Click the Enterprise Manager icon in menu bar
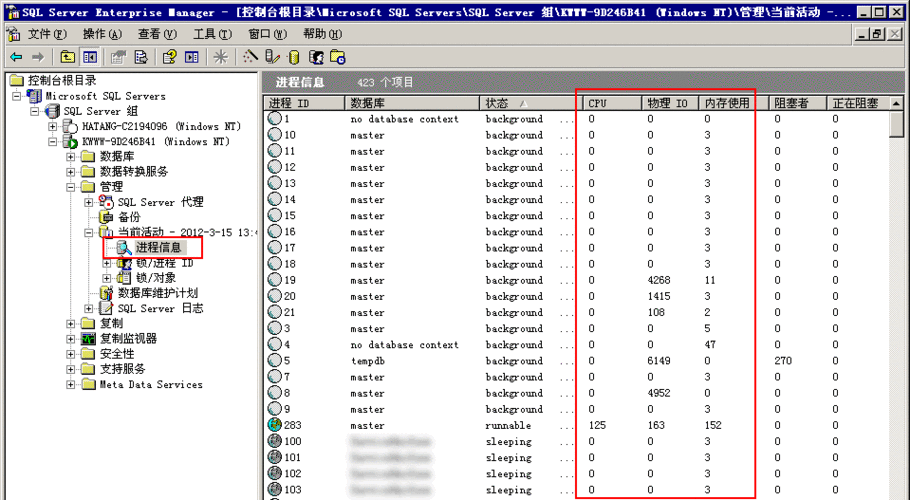 pos(13,34)
